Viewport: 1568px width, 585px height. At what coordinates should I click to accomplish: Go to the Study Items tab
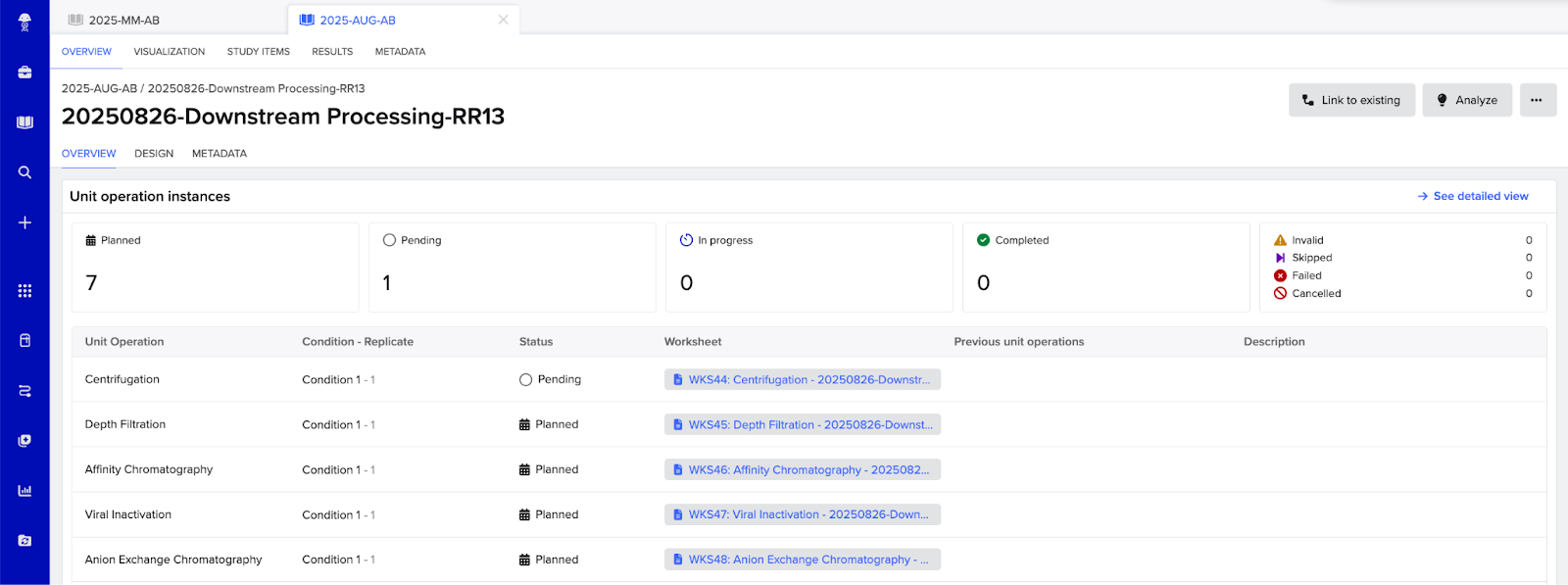[258, 52]
